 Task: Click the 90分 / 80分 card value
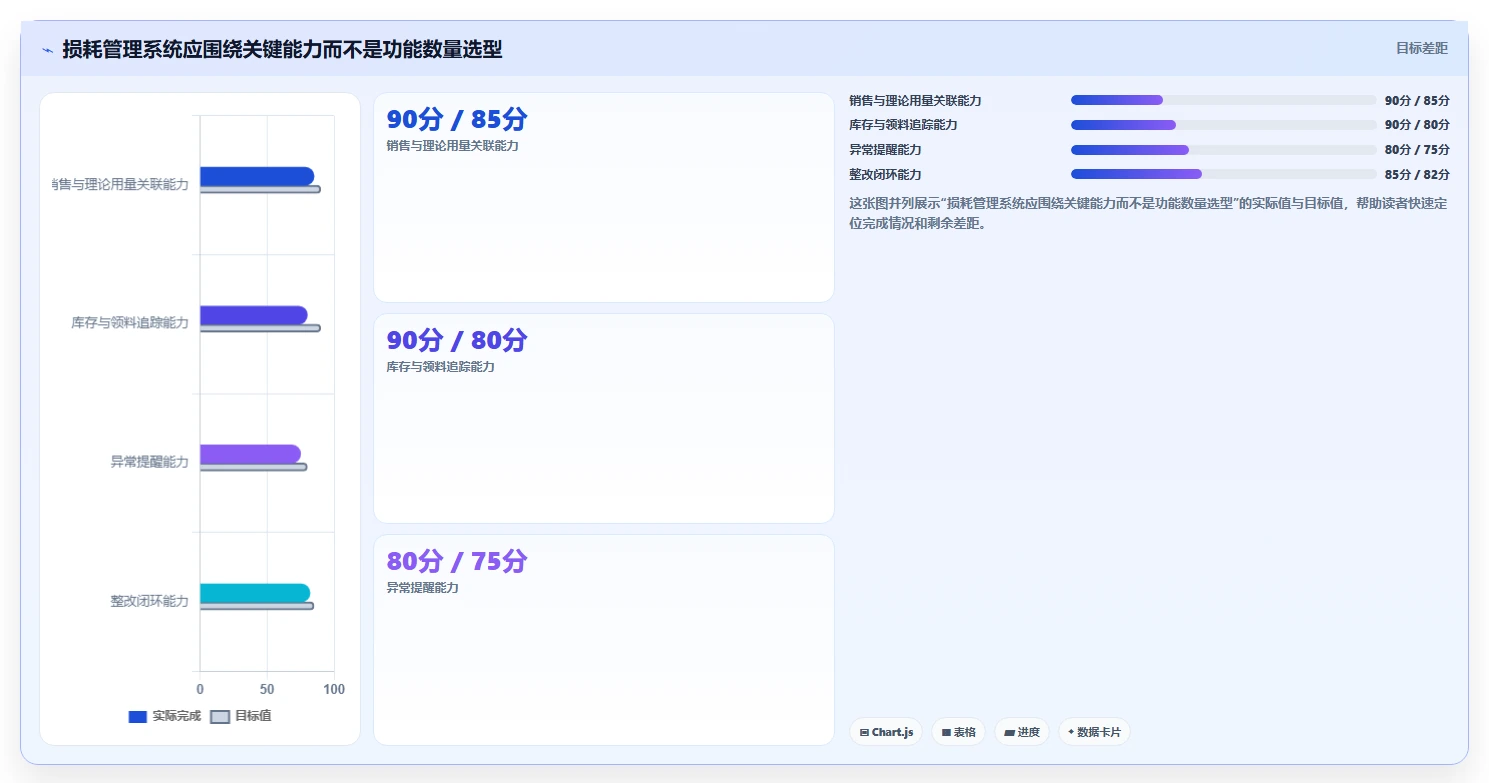pos(457,341)
